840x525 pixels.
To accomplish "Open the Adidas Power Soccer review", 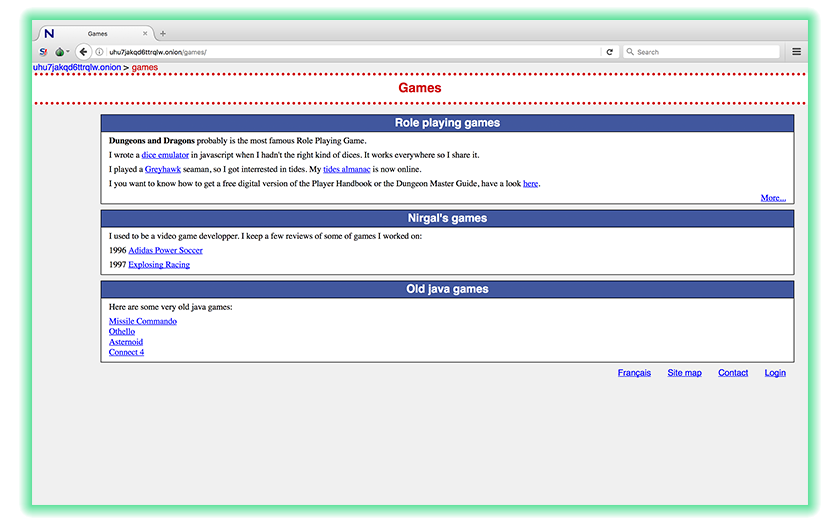I will tap(165, 250).
